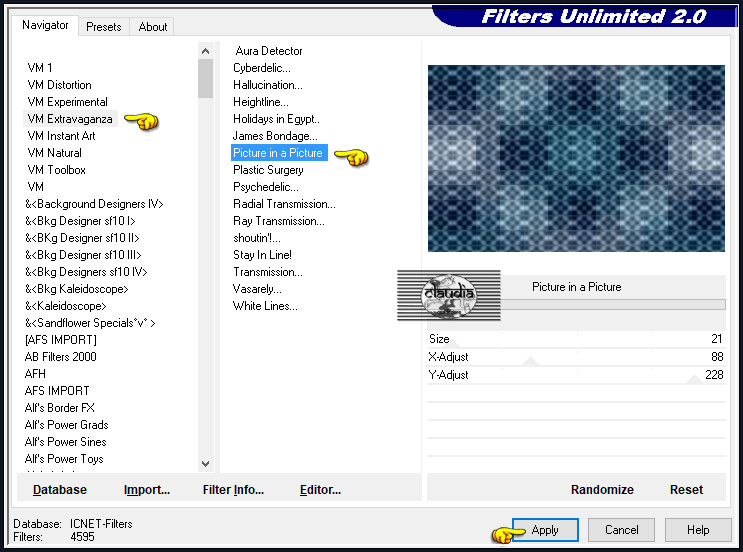Image resolution: width=743 pixels, height=552 pixels.
Task: Cancel the filter dialog
Action: click(621, 530)
